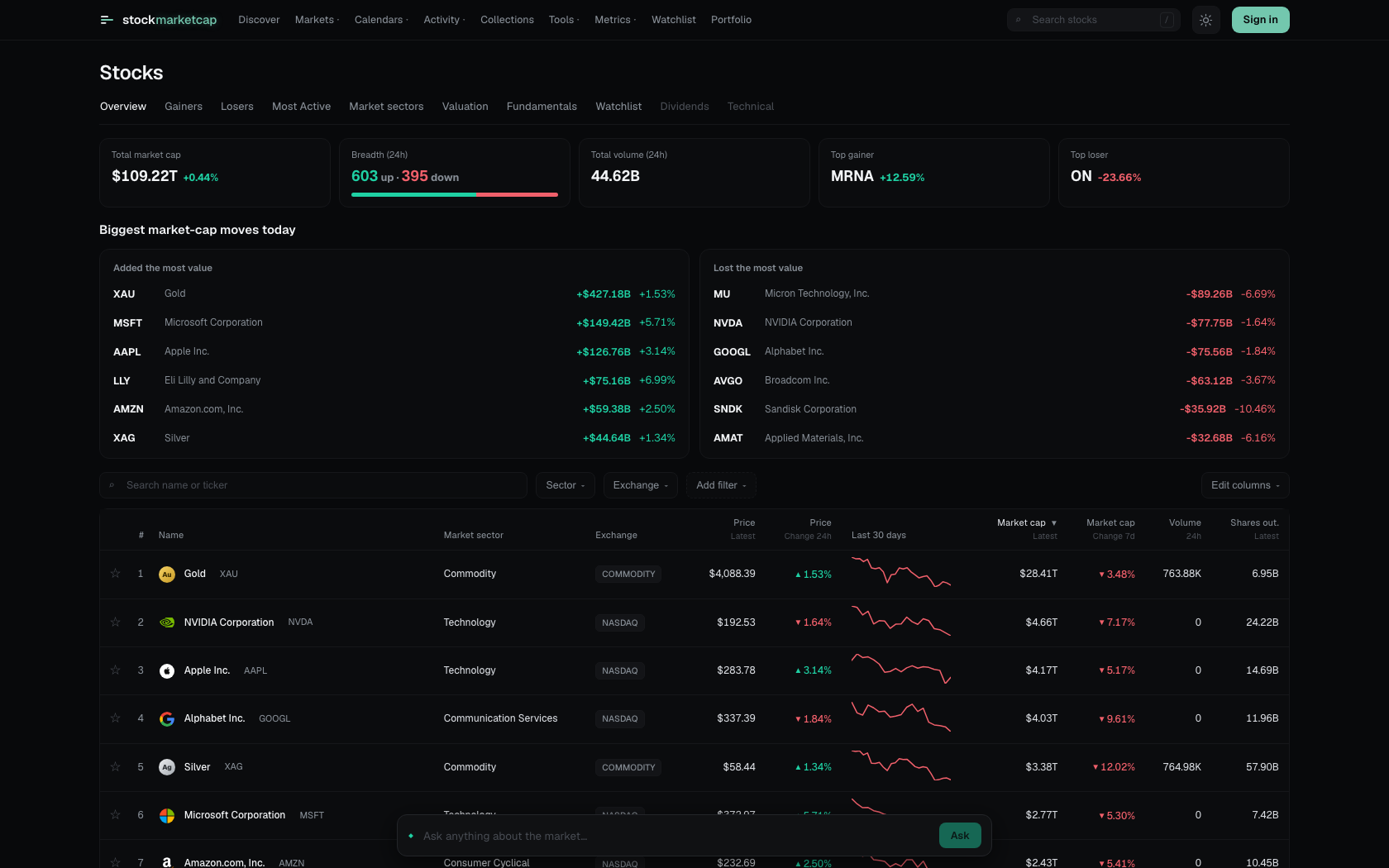Click the Gold (Au) coin icon
The height and width of the screenshot is (868, 1389).
coord(167,575)
